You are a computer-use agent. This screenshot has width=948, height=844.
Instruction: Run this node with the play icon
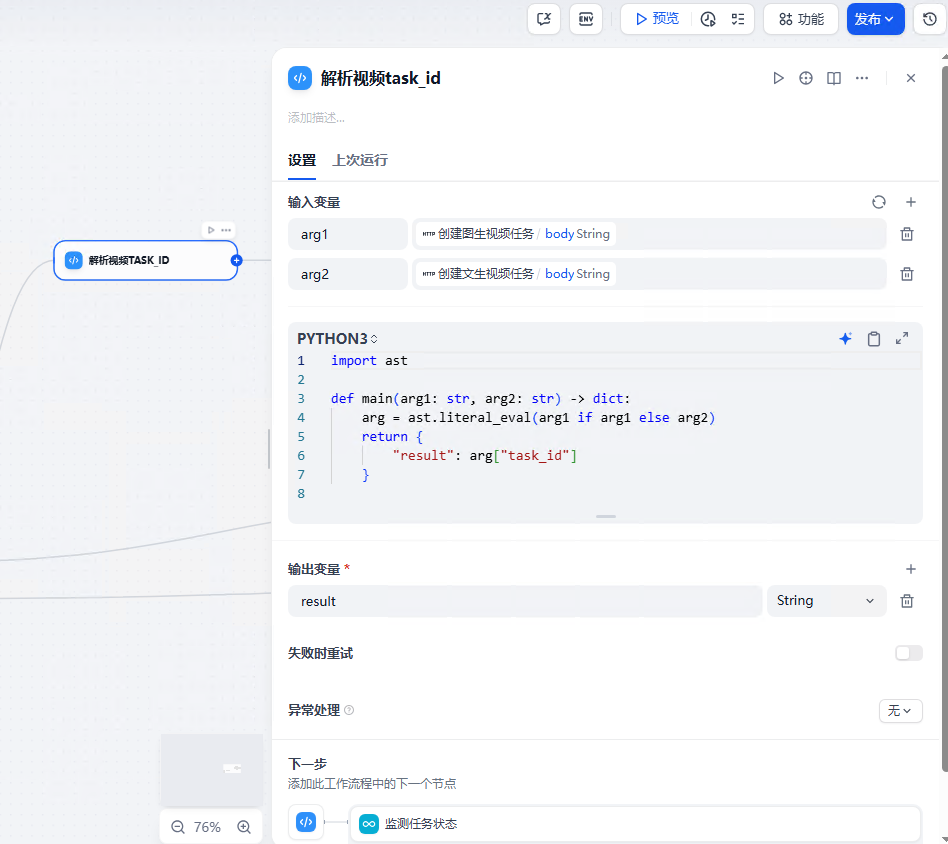point(778,78)
